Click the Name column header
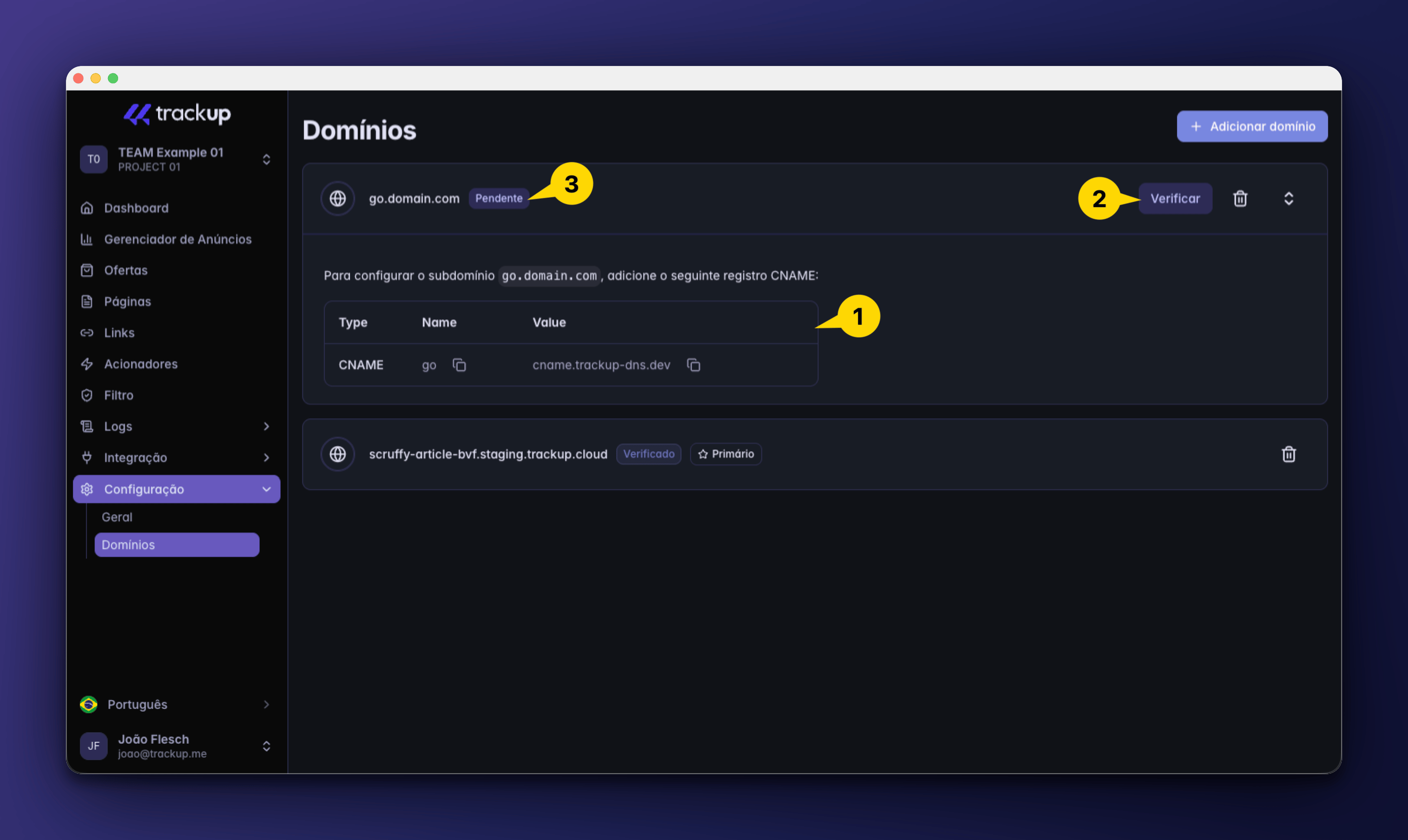Viewport: 1408px width, 840px height. 439,322
